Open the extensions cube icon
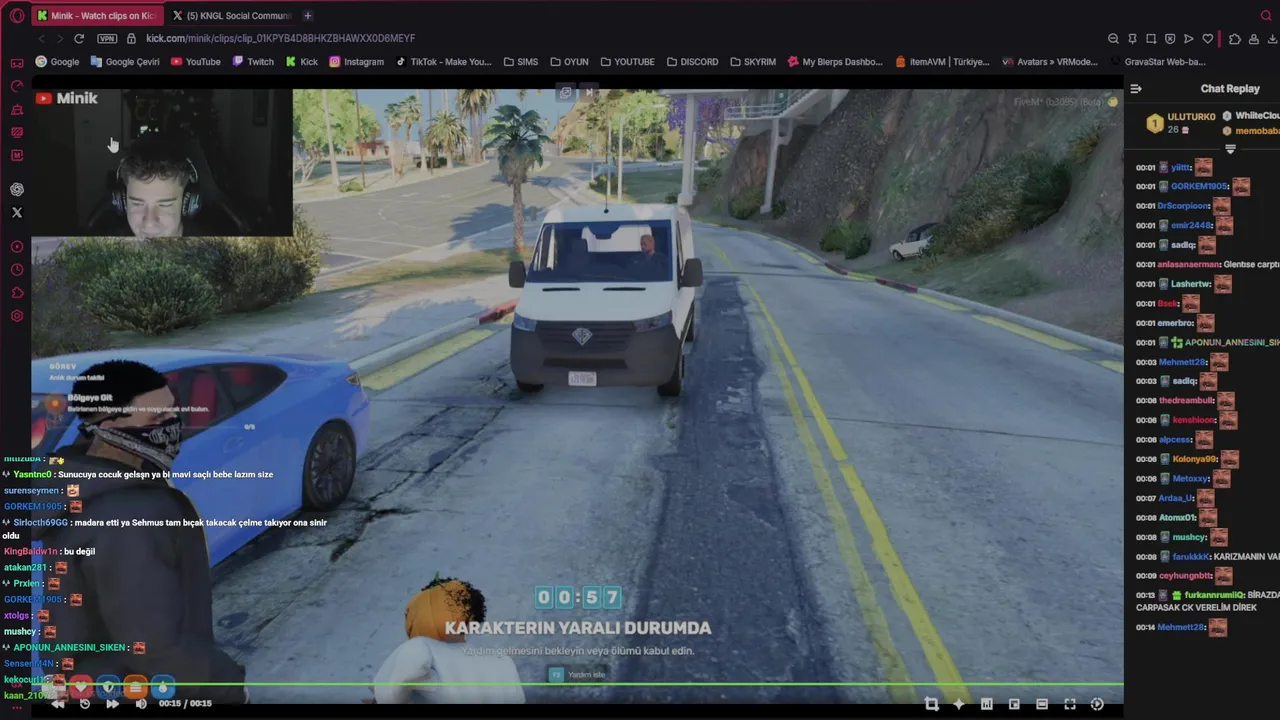 click(1235, 39)
